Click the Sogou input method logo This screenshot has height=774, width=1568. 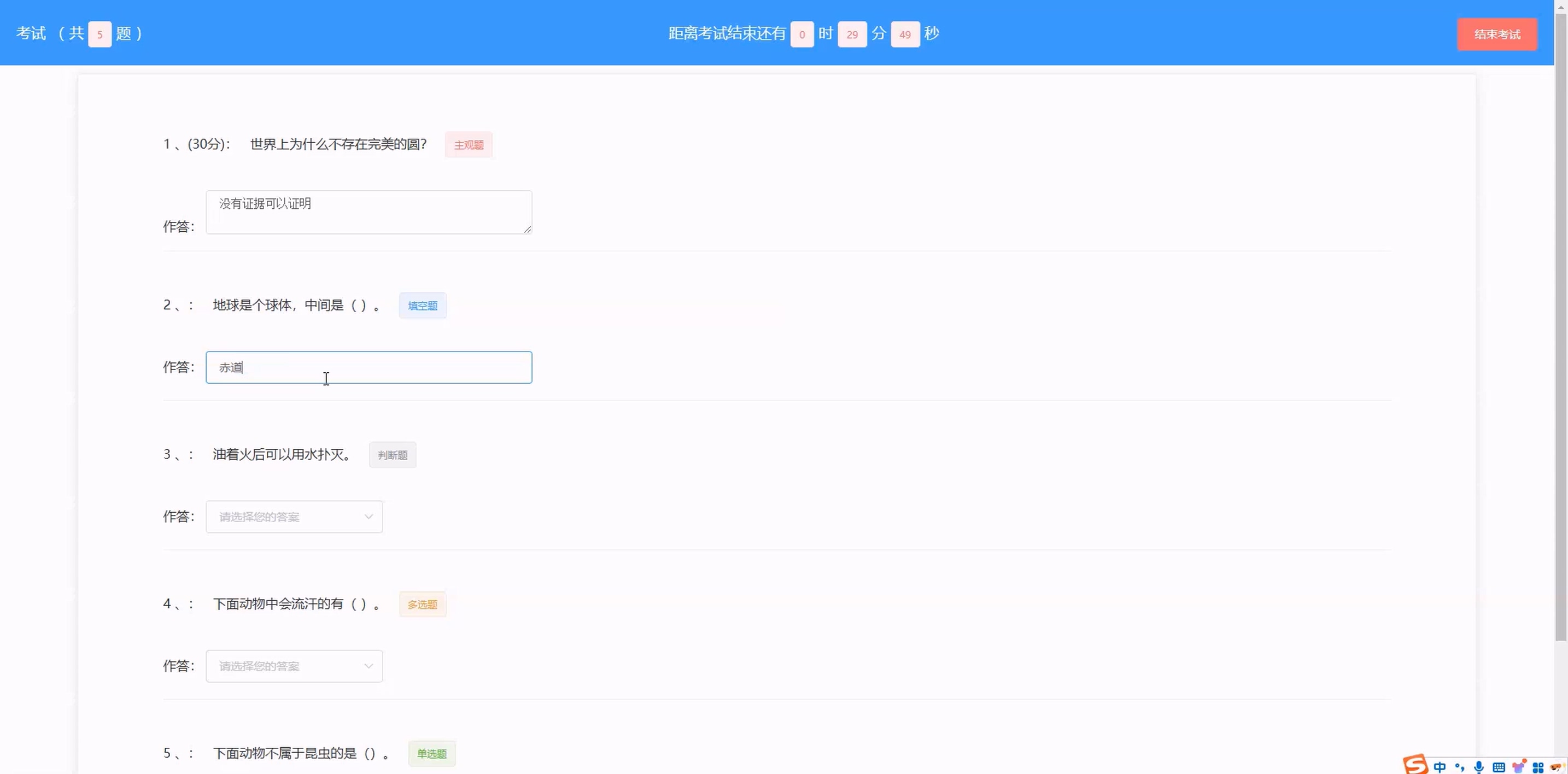coord(1415,765)
